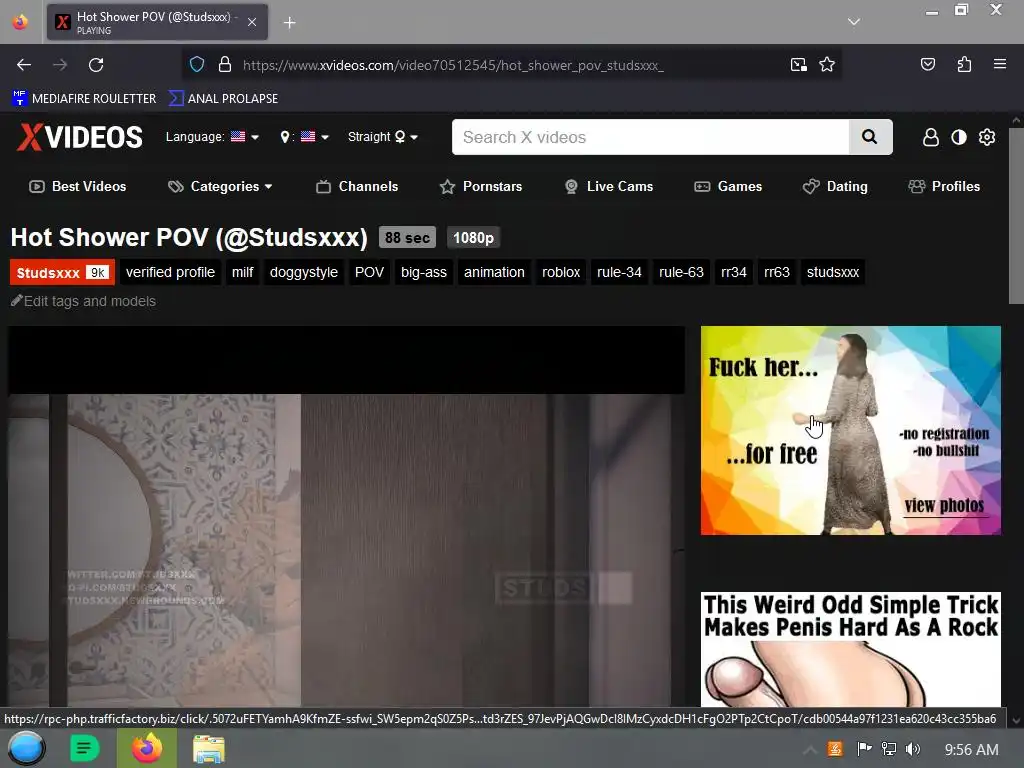Toggle the site dark/light contrast mode
The width and height of the screenshot is (1024, 768).
coord(959,137)
